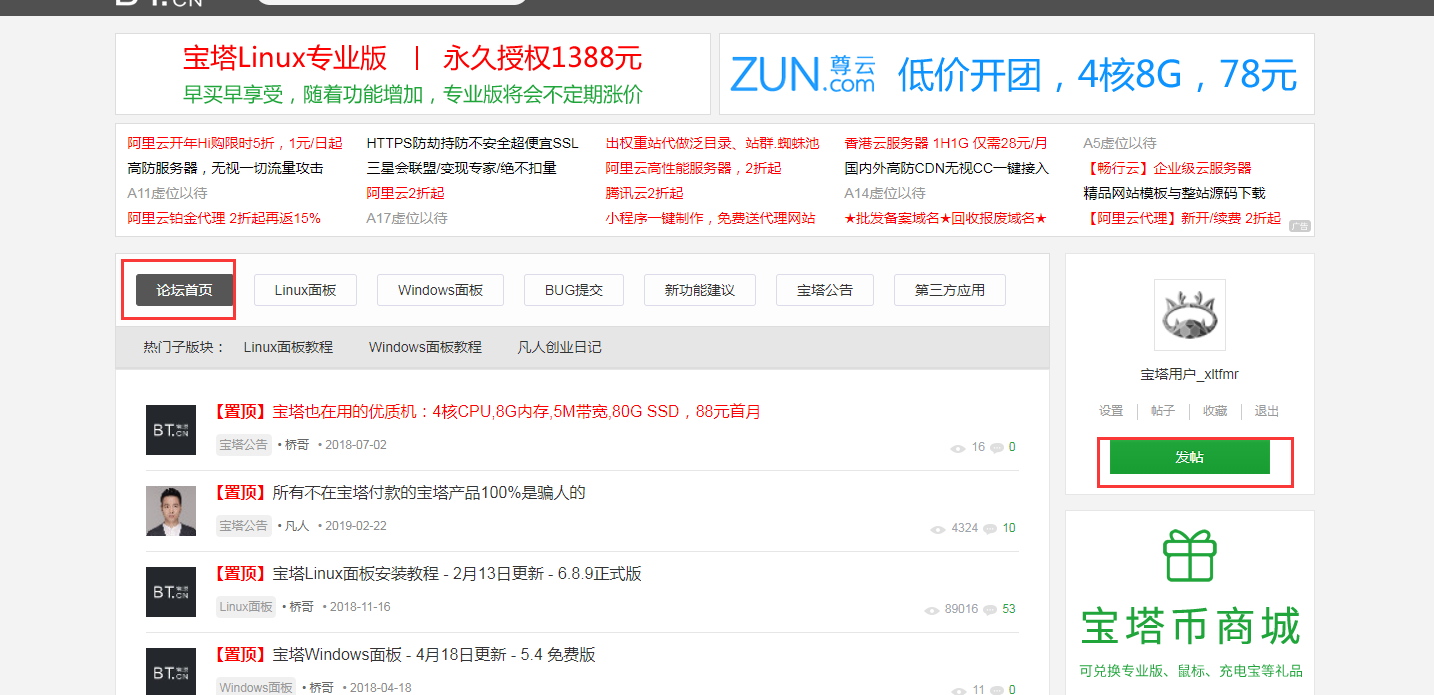Open 凡人创业日记 sub-forum link

pos(559,347)
